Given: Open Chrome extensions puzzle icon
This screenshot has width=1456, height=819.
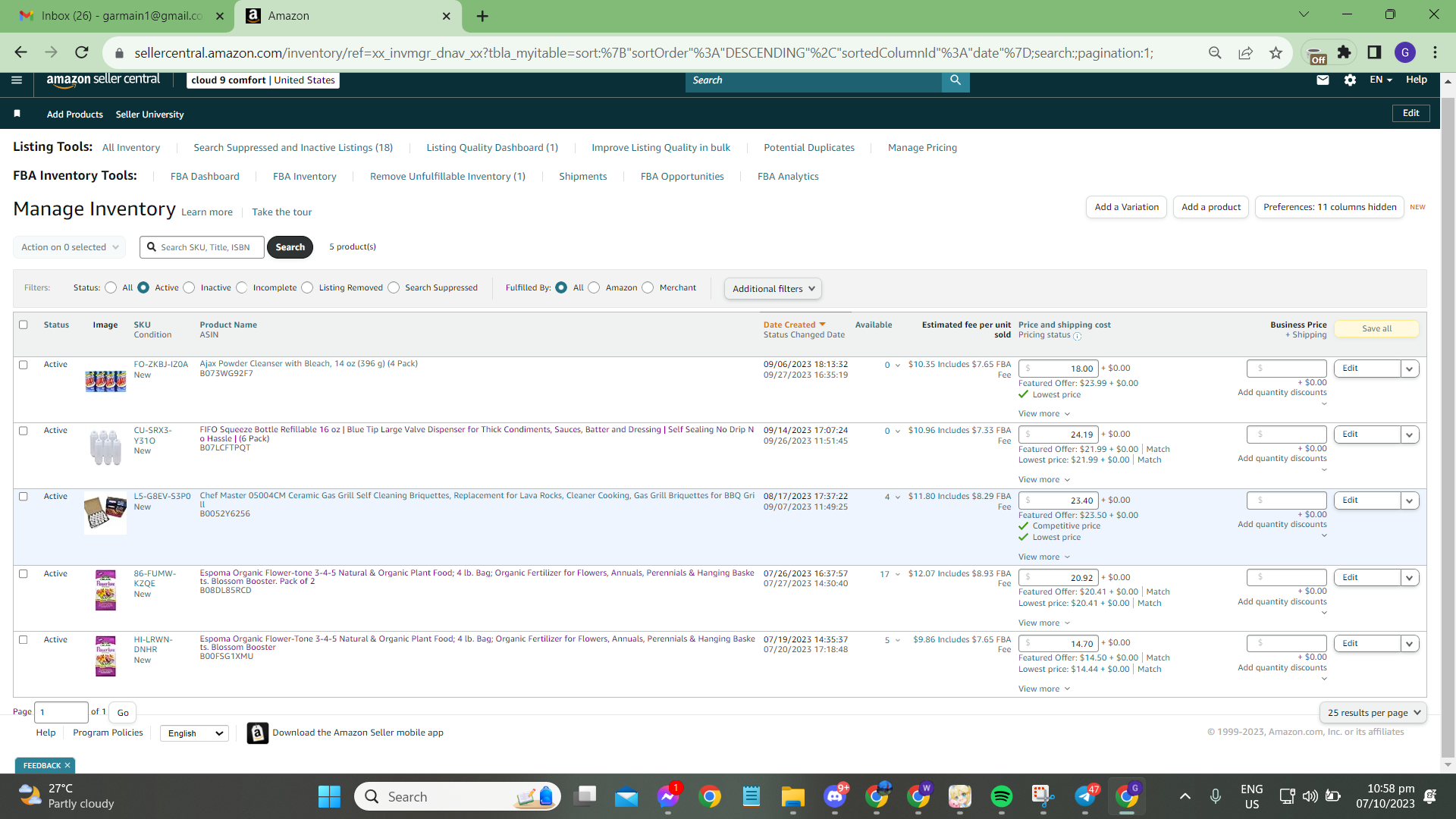Looking at the screenshot, I should (x=1344, y=52).
